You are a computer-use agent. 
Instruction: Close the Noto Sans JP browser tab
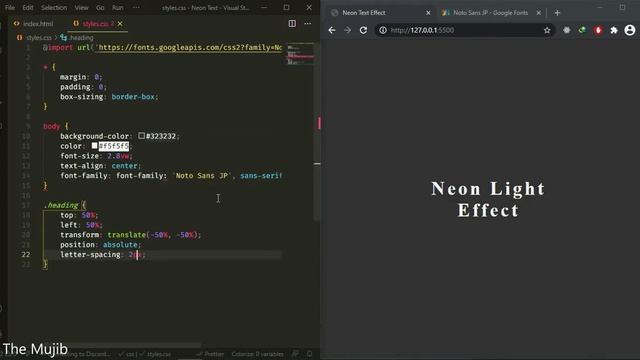(538, 13)
